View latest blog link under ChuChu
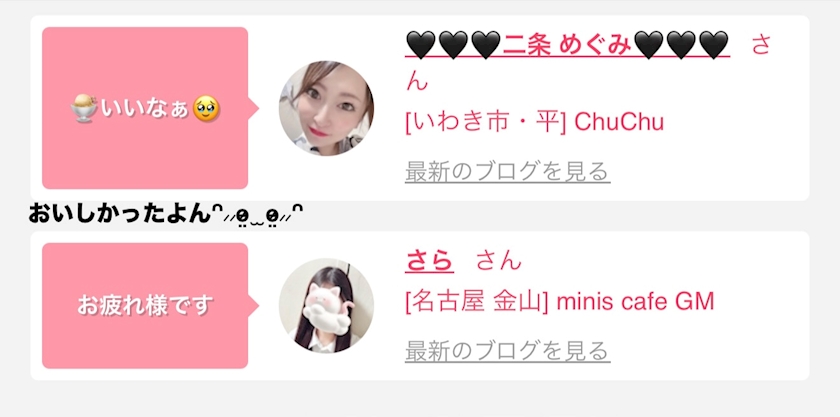 click(x=507, y=172)
